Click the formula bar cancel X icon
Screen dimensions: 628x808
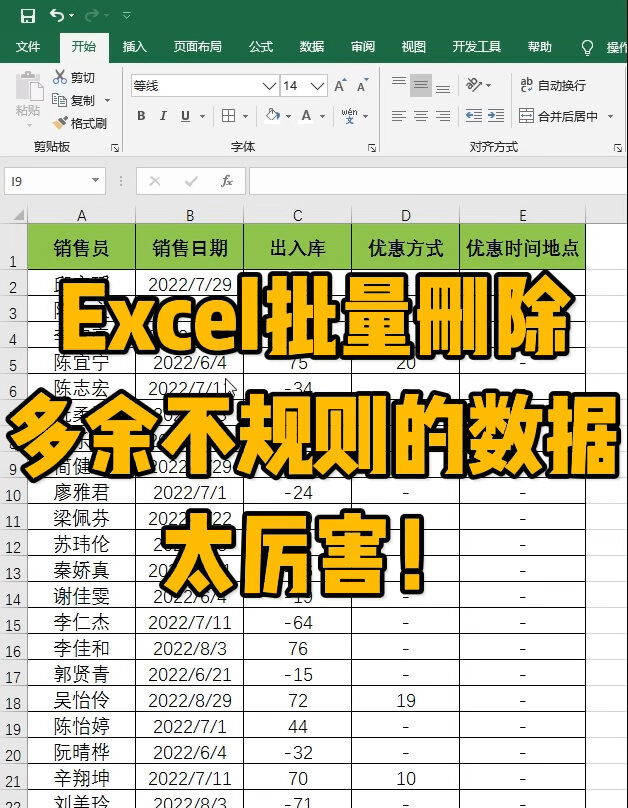click(155, 181)
